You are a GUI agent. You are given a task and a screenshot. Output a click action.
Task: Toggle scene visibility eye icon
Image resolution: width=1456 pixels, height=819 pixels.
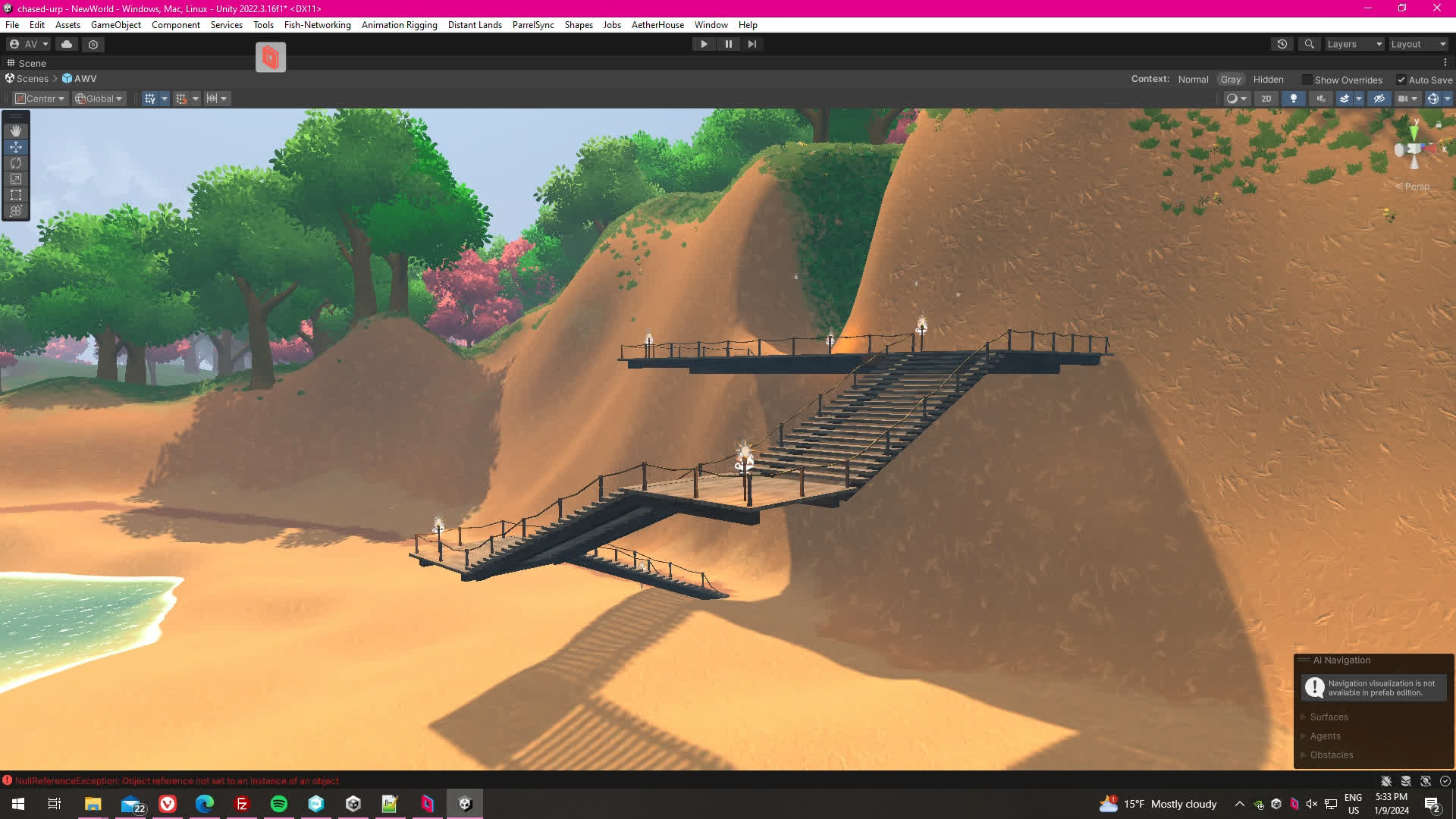point(1379,99)
